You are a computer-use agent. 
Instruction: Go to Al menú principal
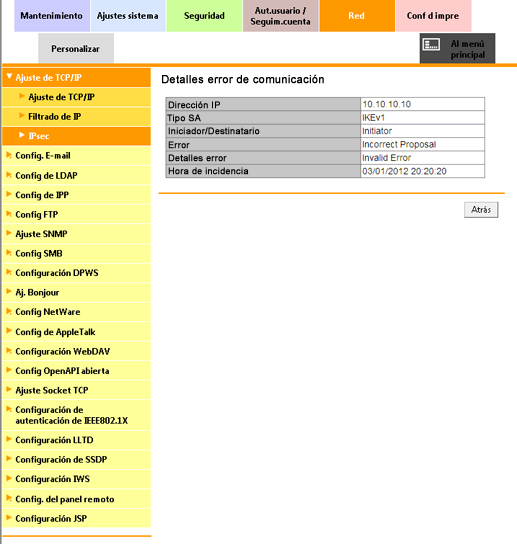pyautogui.click(x=457, y=49)
